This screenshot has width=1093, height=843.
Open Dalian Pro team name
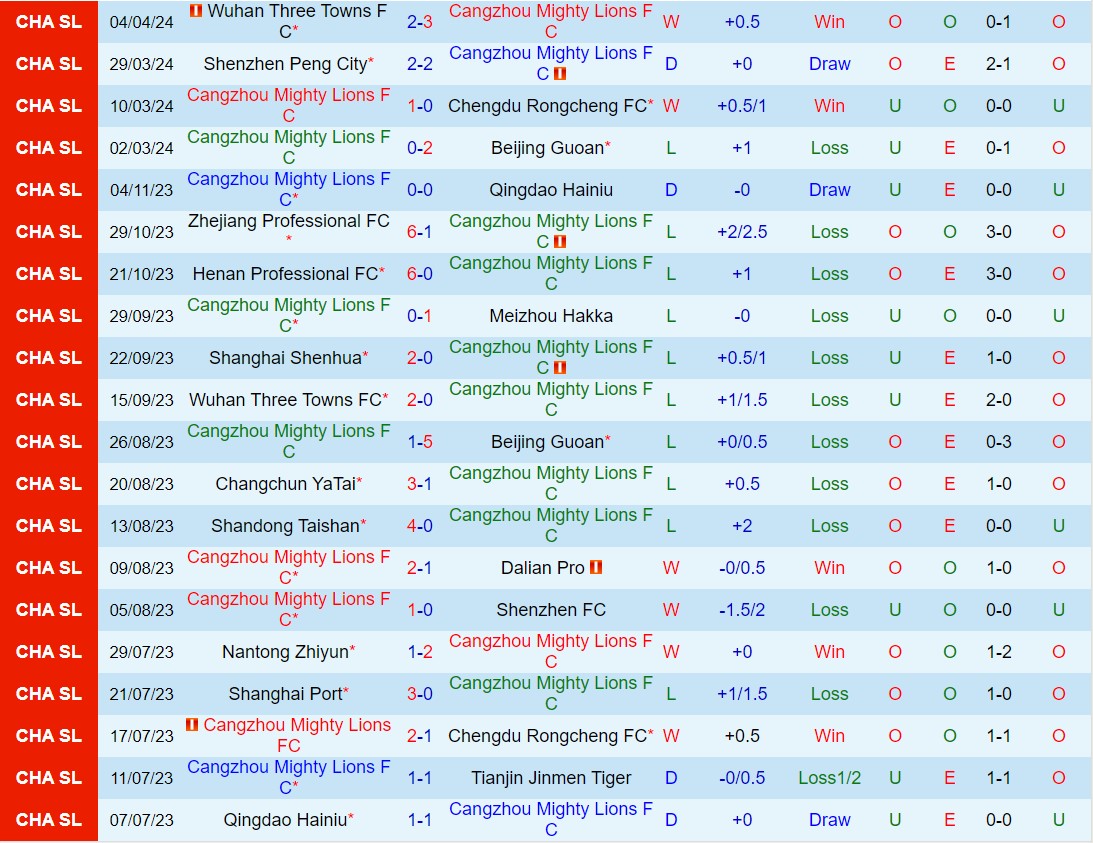pyautogui.click(x=542, y=568)
